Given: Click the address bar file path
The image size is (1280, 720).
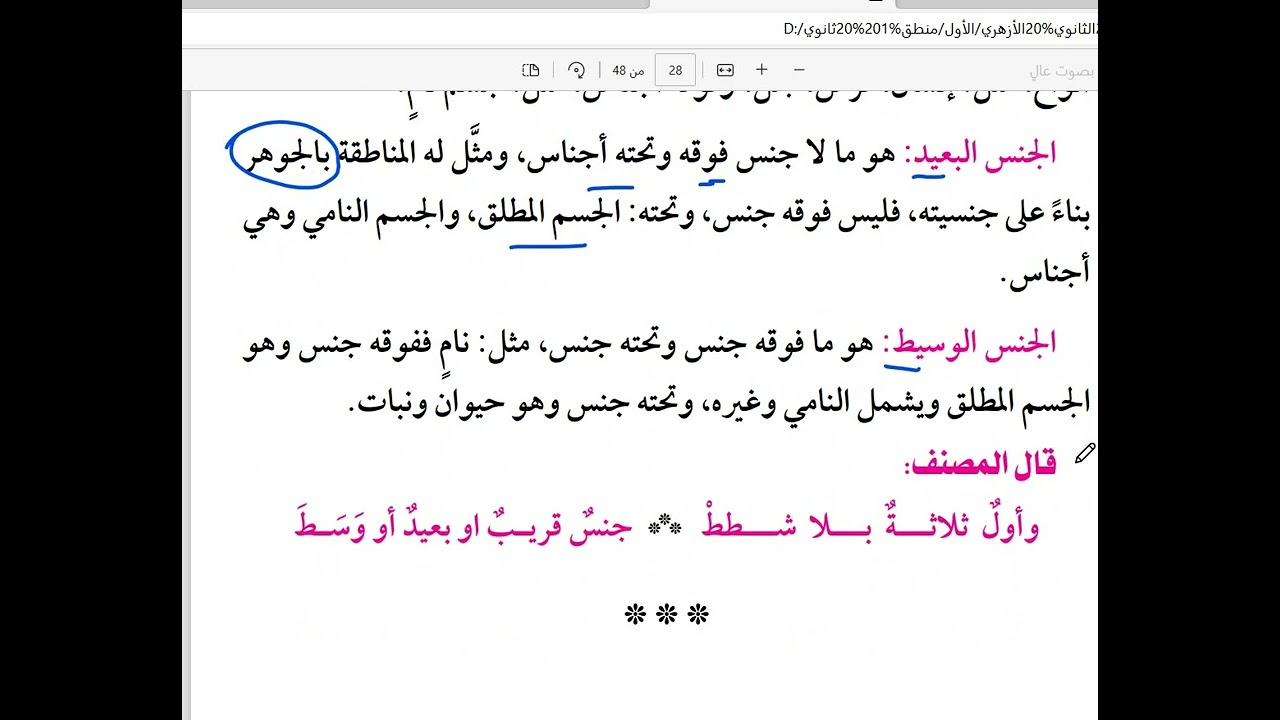Looking at the screenshot, I should 940,29.
